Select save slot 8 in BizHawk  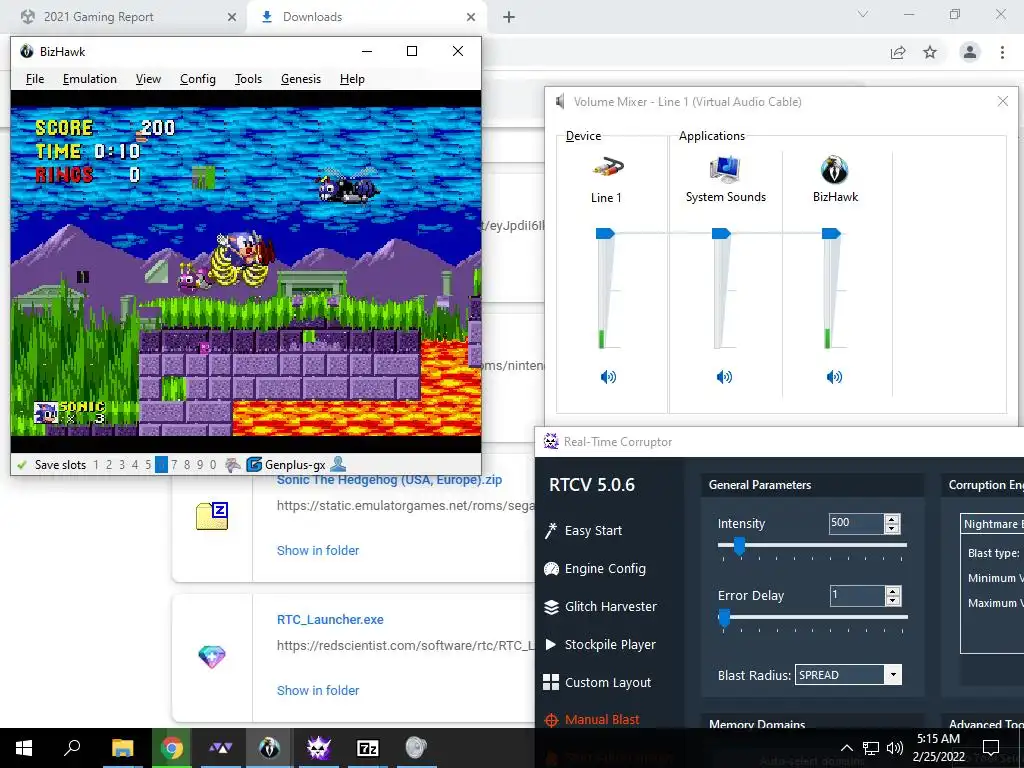(187, 465)
